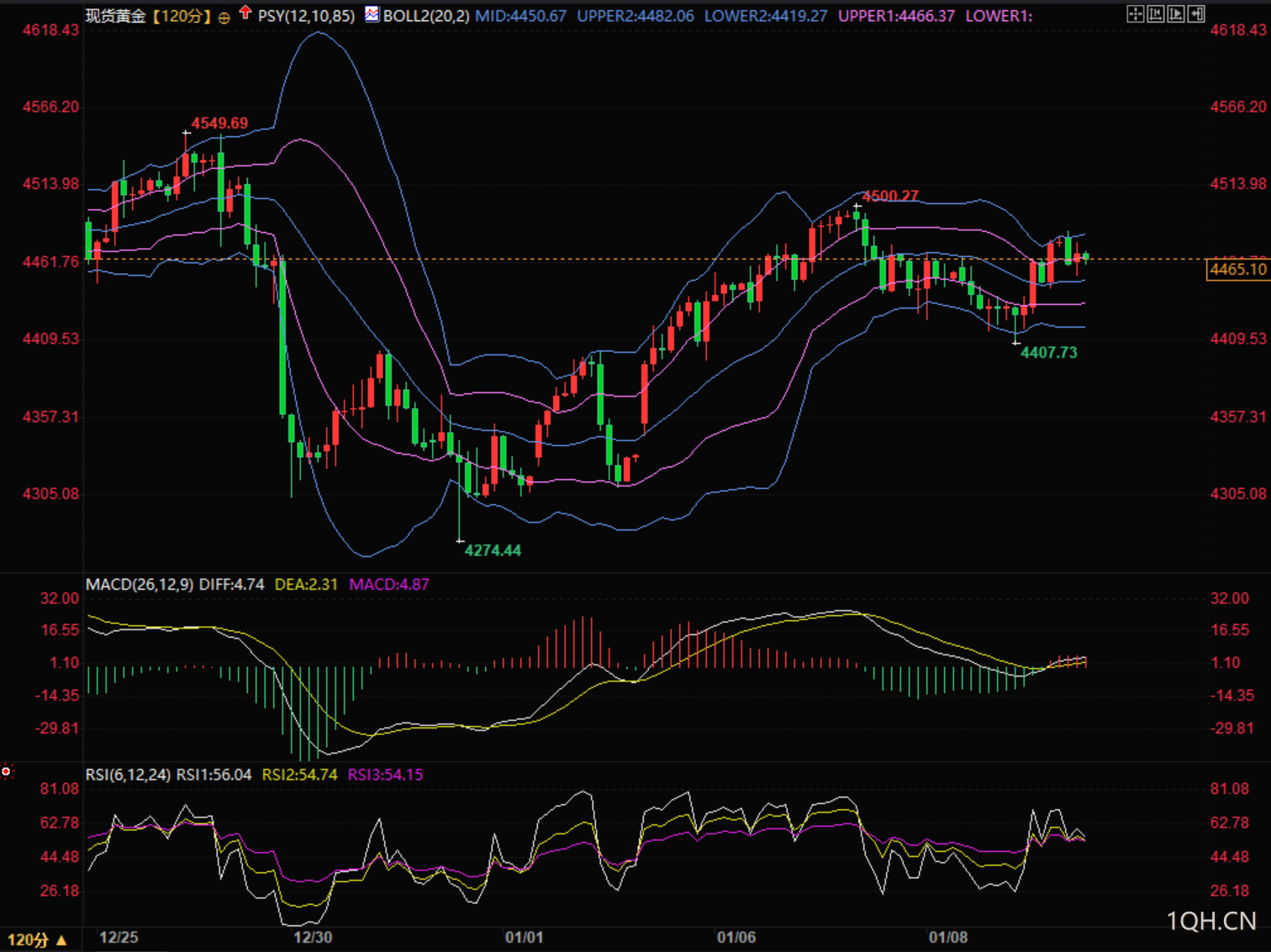1271x952 pixels.
Task: Click the 现货黄金 instrument name
Action: 116,16
